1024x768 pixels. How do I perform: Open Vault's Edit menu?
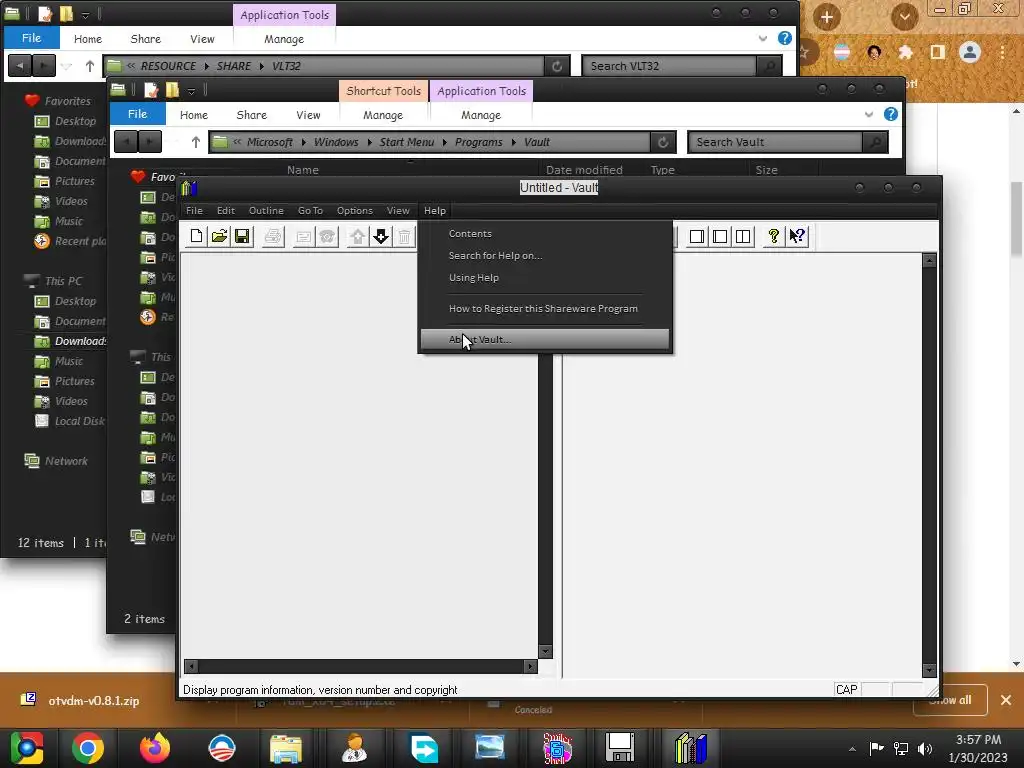pos(226,210)
